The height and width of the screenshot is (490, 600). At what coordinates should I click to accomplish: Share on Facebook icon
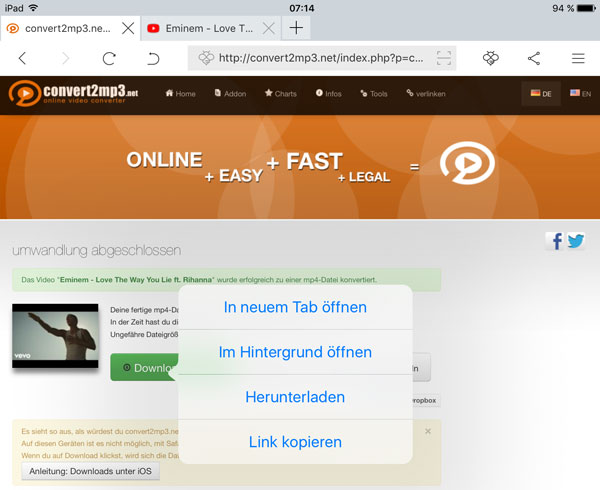click(x=555, y=241)
